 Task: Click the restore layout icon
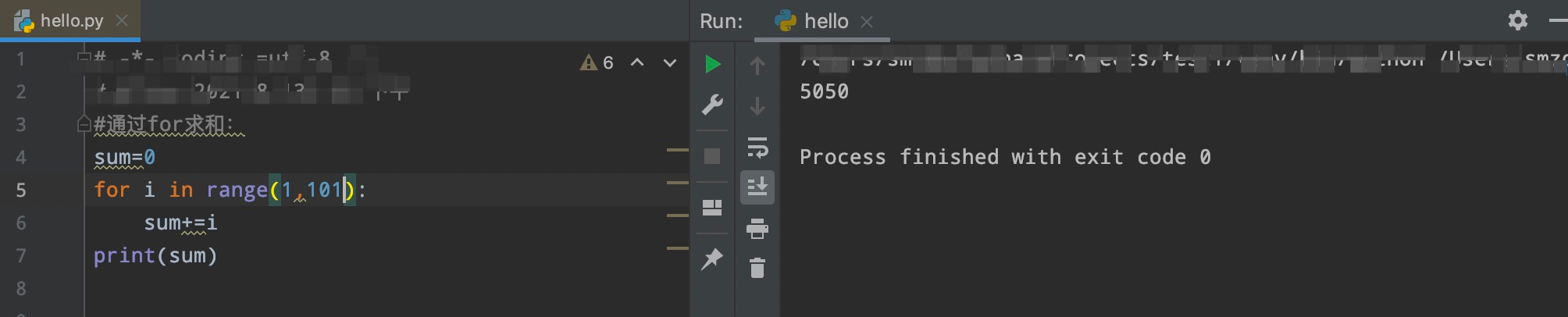(712, 208)
